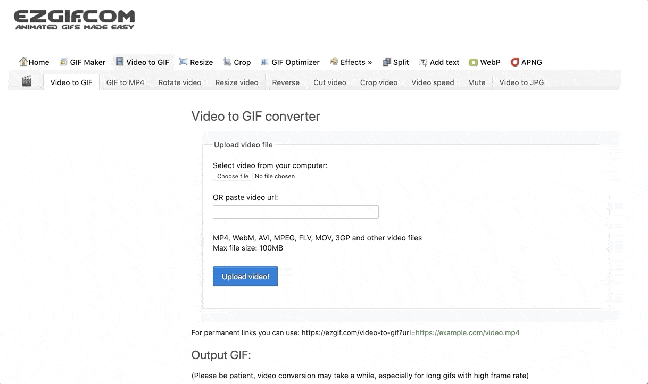Click the 'Please be patient' note

(360, 375)
